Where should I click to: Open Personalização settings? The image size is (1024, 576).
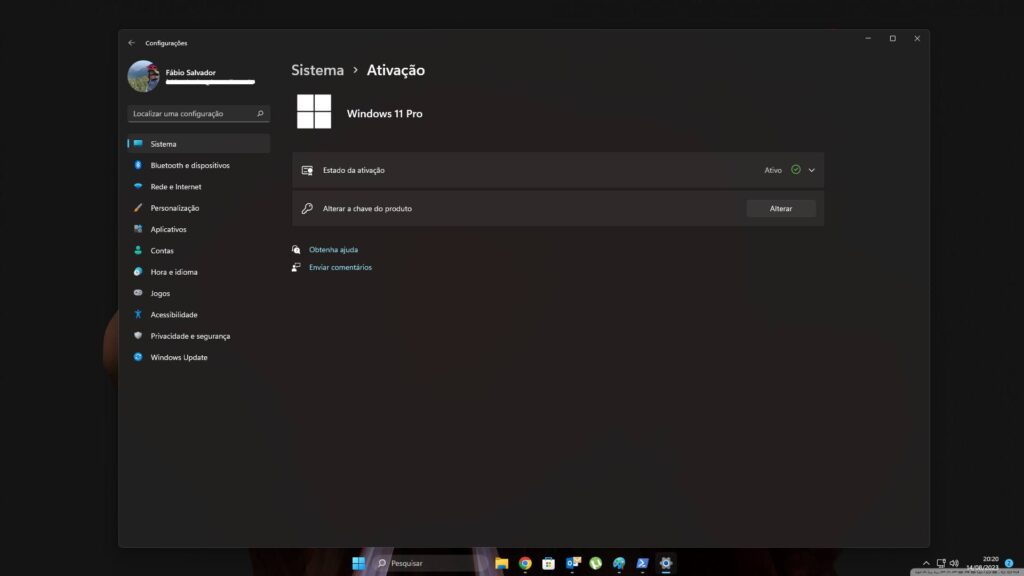(x=199, y=208)
